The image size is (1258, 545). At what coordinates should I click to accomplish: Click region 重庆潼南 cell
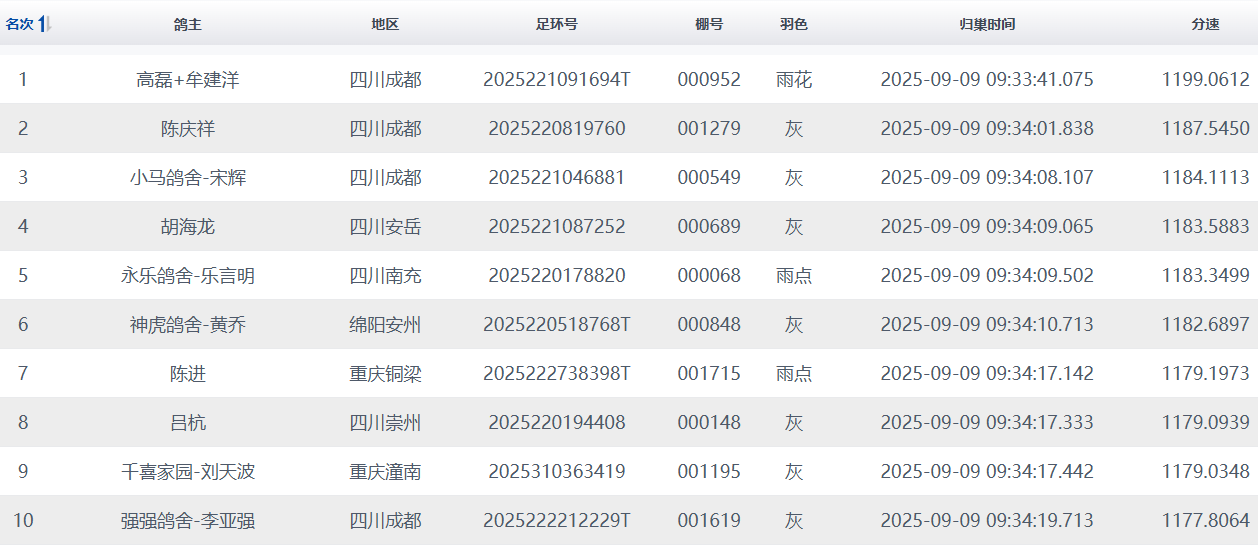click(x=385, y=472)
